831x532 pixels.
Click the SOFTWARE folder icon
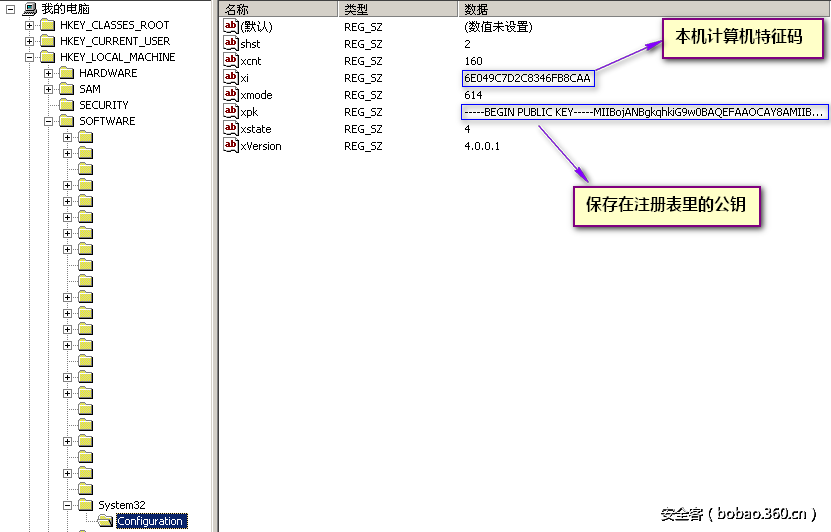[67, 121]
